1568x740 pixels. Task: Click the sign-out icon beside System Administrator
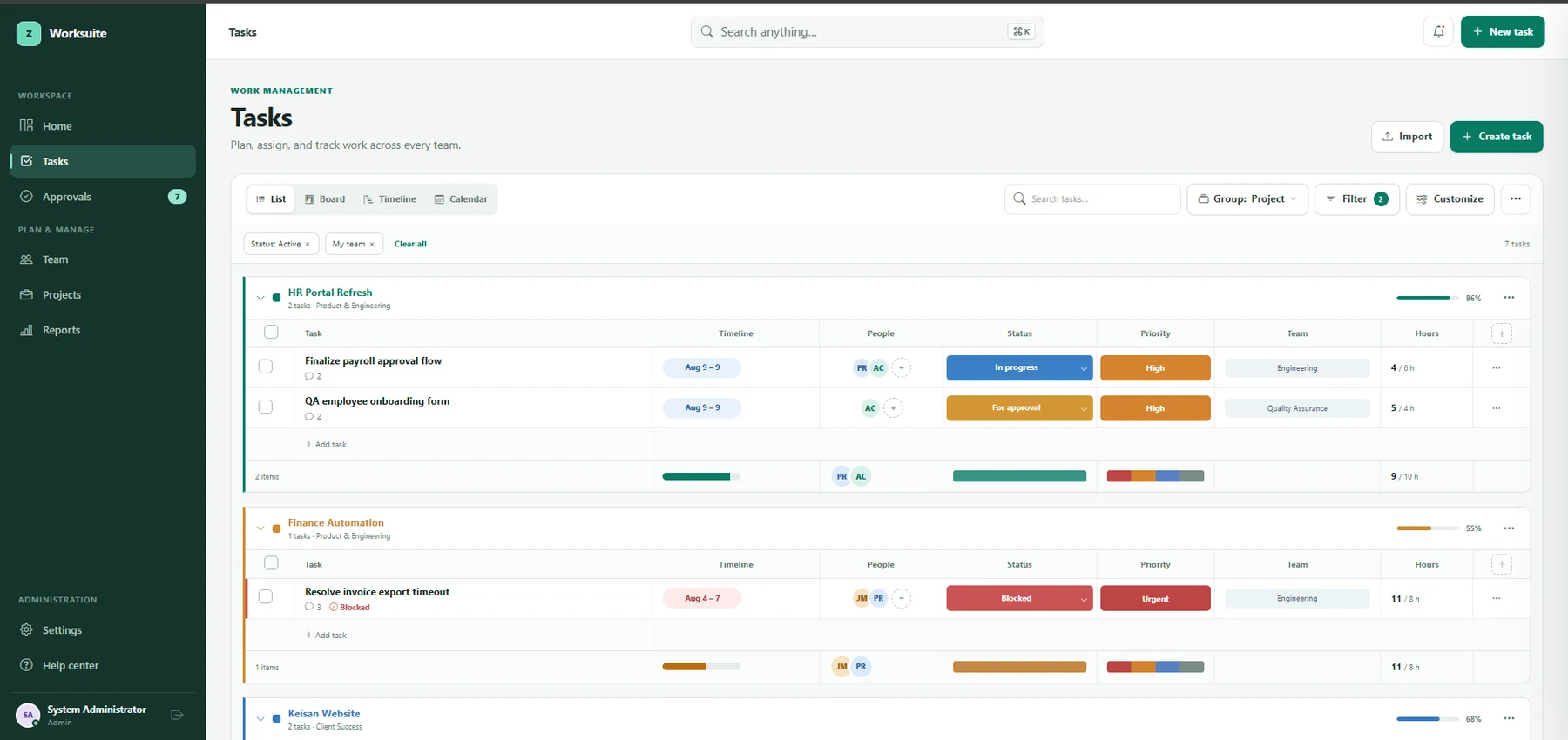pos(178,715)
